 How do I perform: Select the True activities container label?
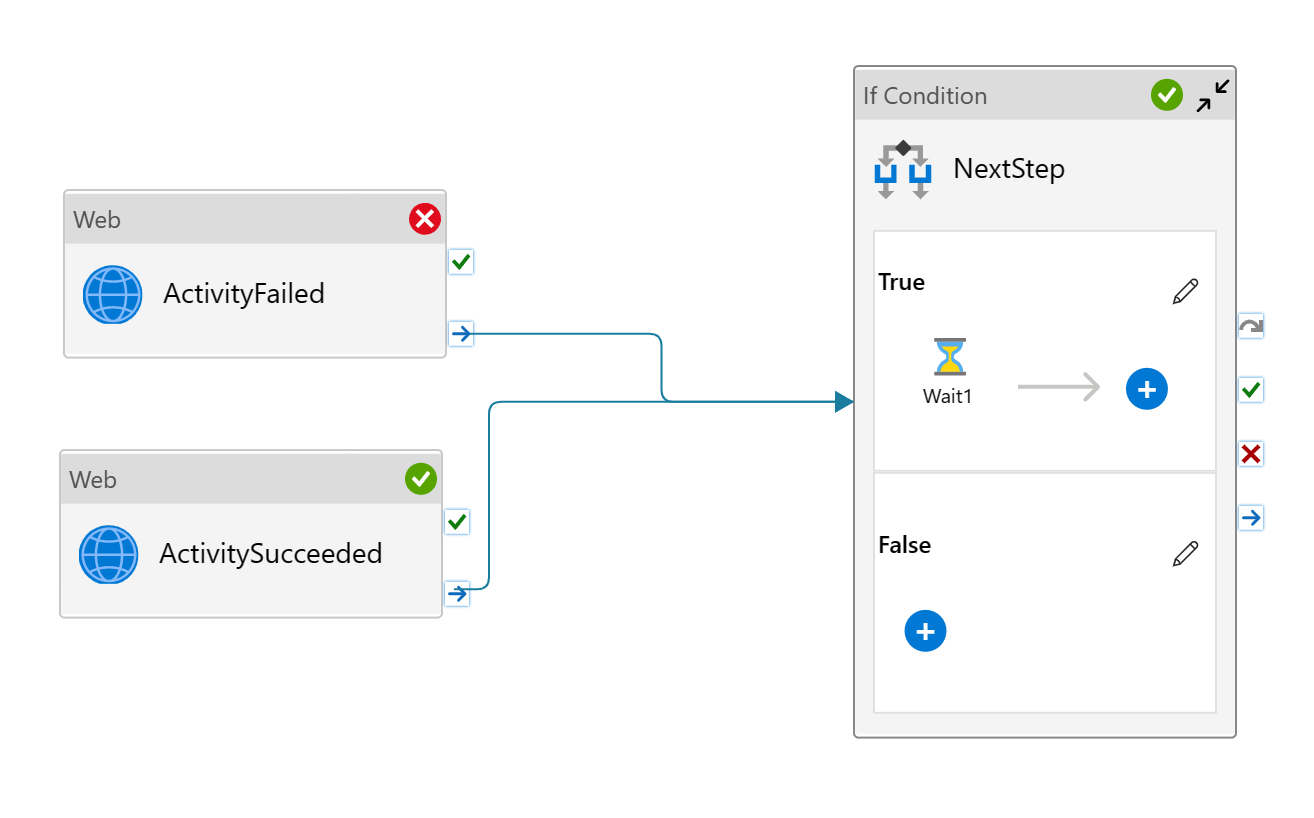pos(901,282)
